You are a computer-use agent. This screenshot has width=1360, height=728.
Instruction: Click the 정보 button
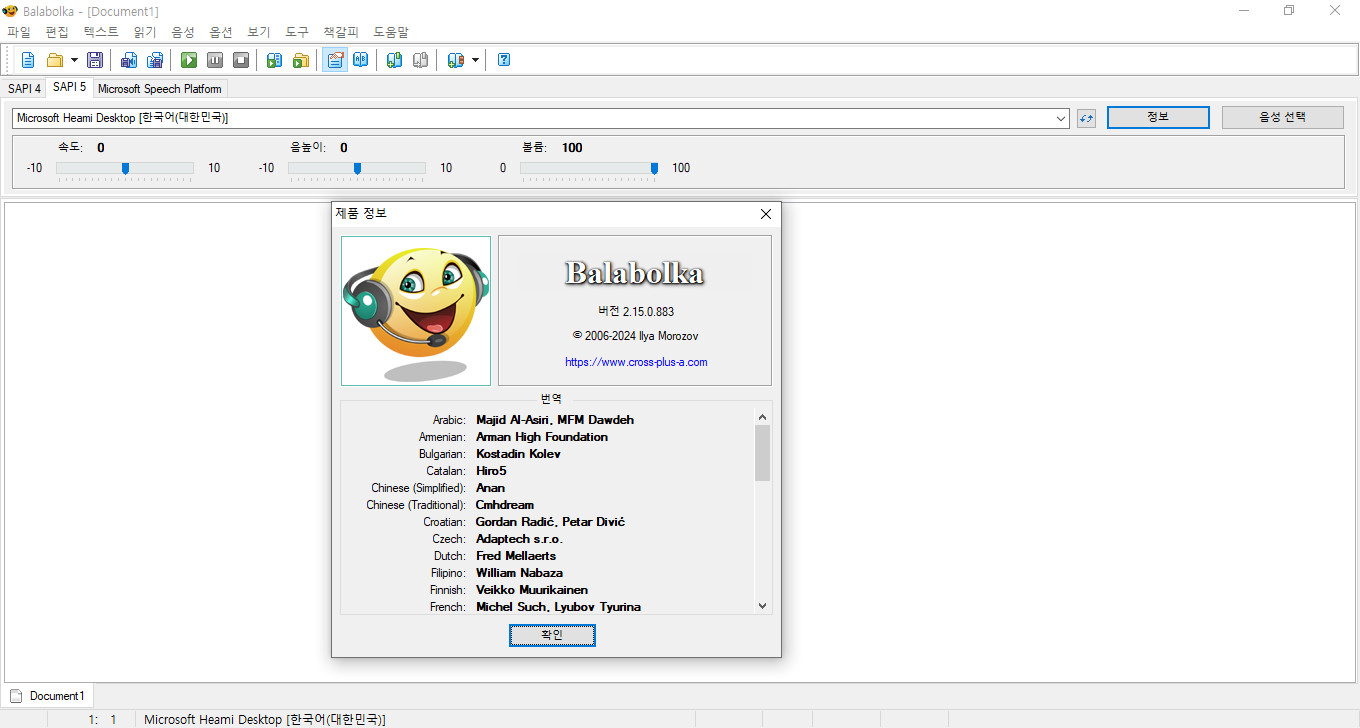(1159, 117)
